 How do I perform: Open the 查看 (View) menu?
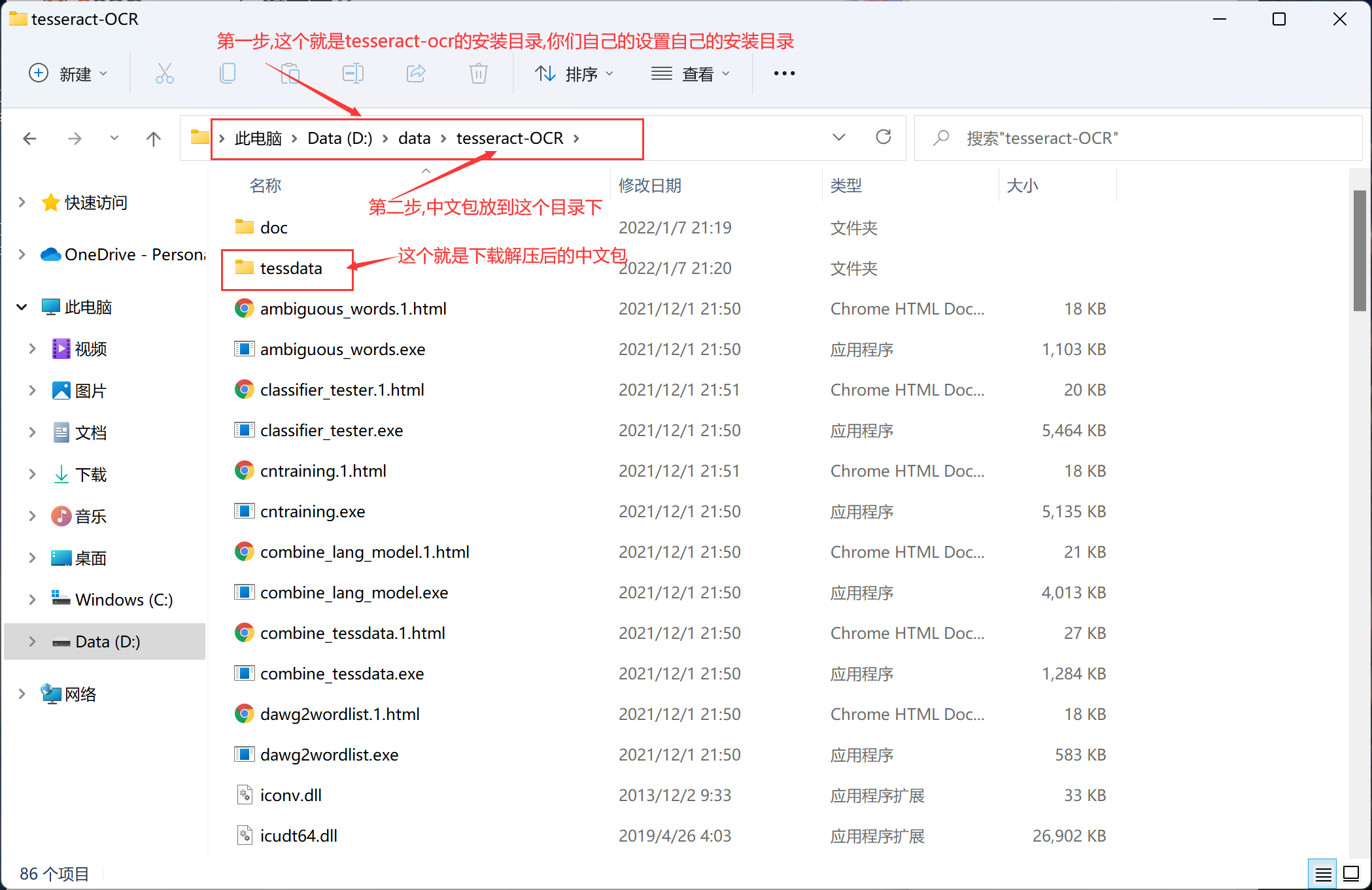point(691,73)
